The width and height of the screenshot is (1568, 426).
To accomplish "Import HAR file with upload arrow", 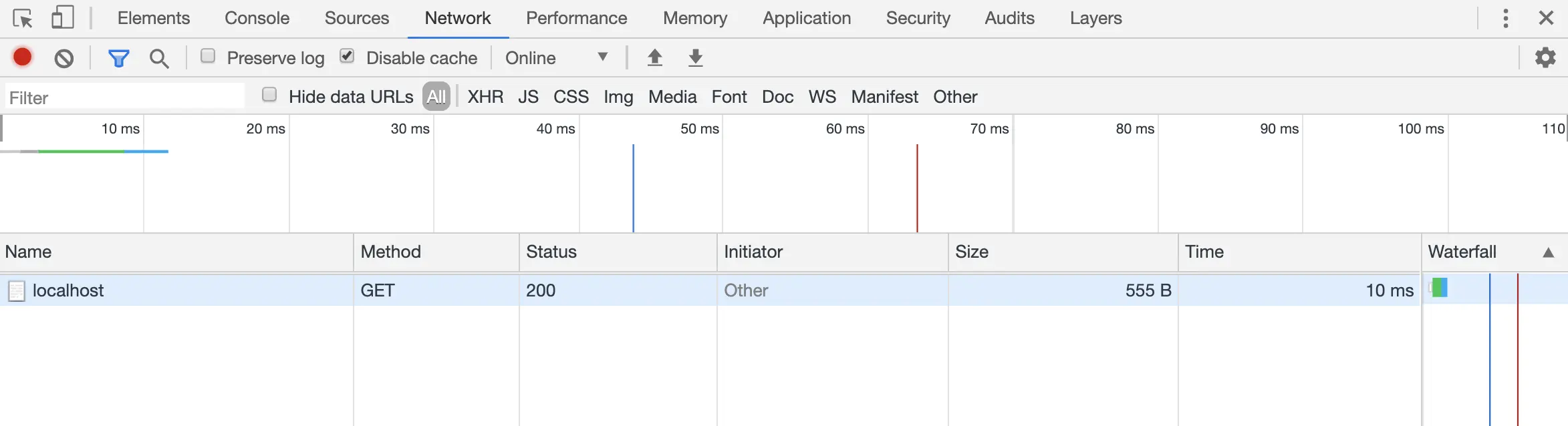I will (x=655, y=58).
